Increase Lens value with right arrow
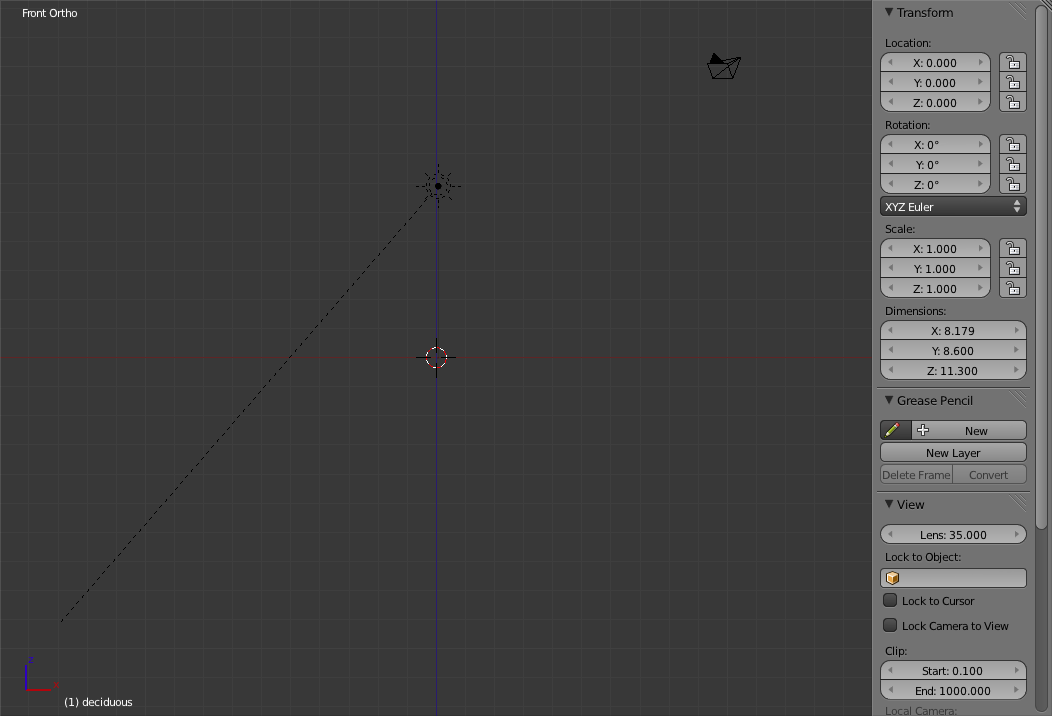Image resolution: width=1052 pixels, height=716 pixels. tap(1017, 534)
